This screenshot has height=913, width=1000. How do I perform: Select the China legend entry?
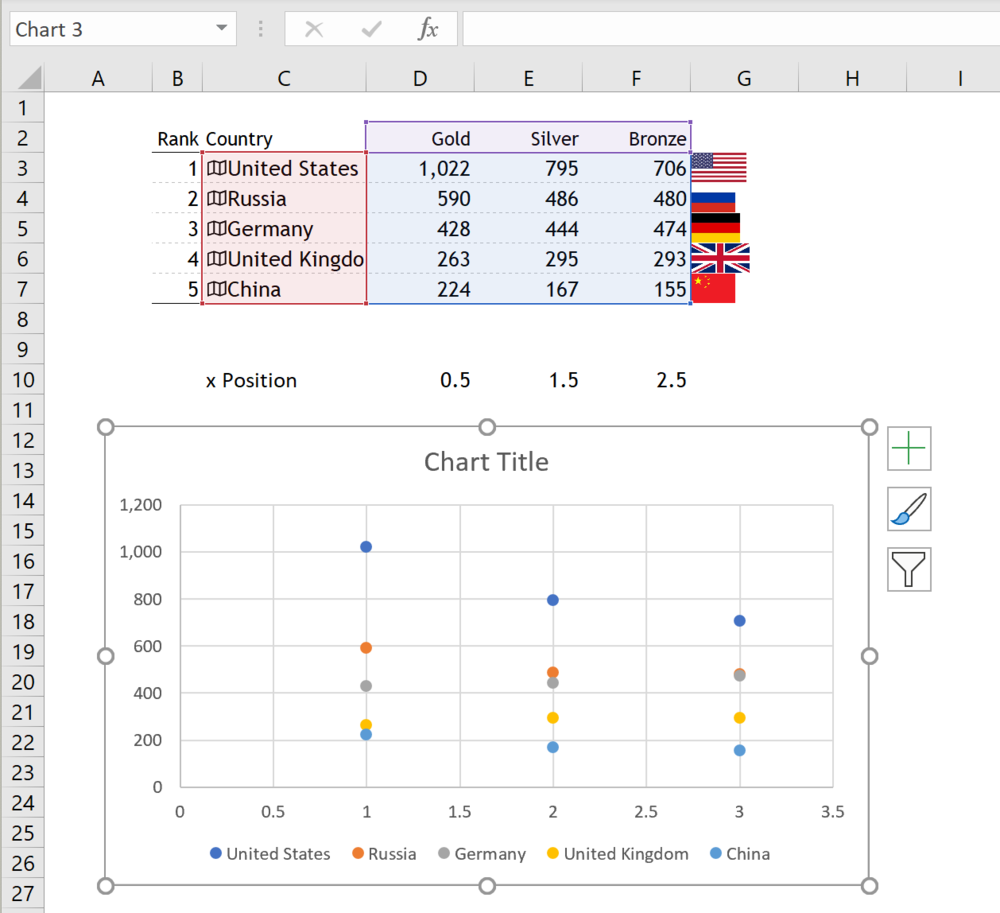[x=739, y=853]
